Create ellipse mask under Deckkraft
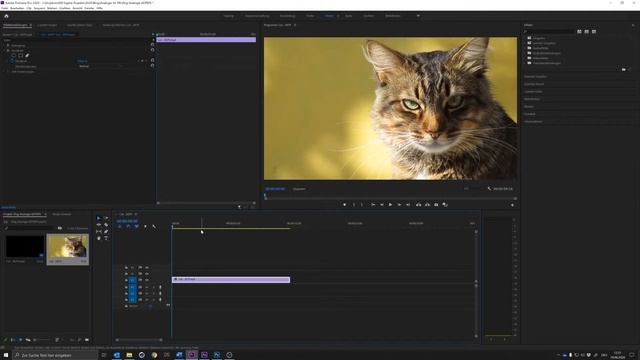The height and width of the screenshot is (360, 640). click(14, 56)
